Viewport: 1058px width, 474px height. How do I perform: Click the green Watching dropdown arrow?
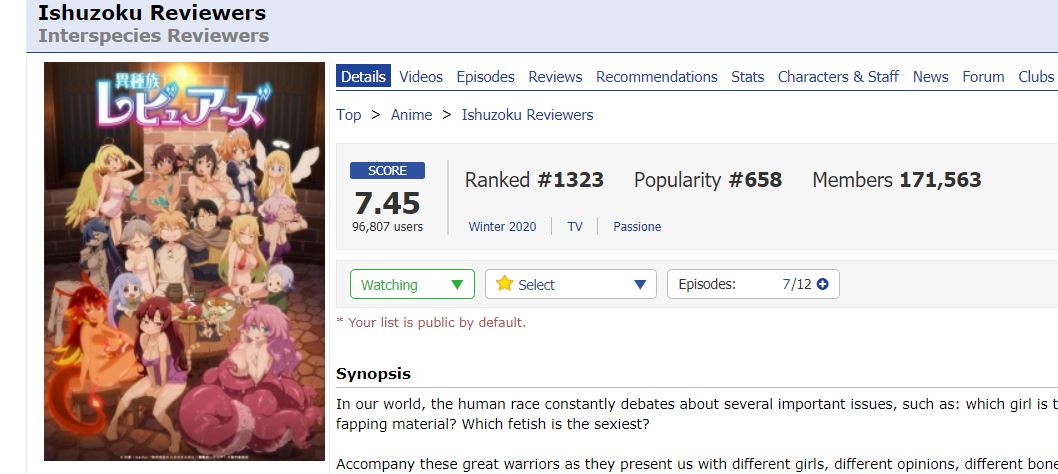457,285
